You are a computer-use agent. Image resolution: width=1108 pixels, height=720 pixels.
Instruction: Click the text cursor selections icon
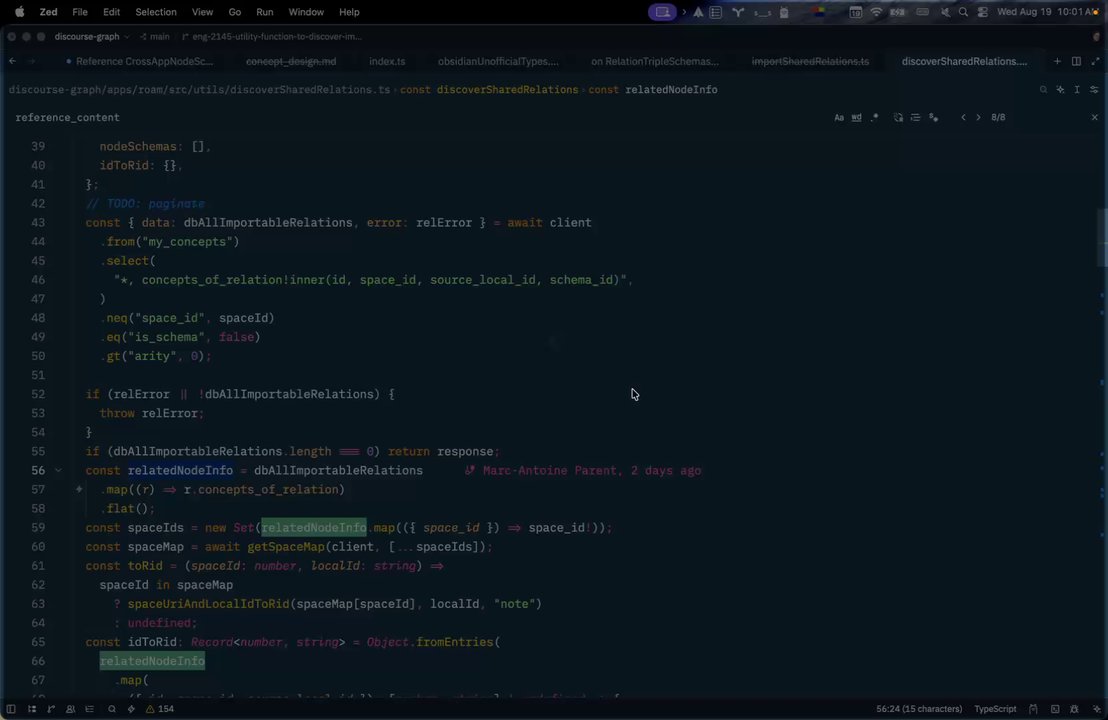tap(1077, 90)
